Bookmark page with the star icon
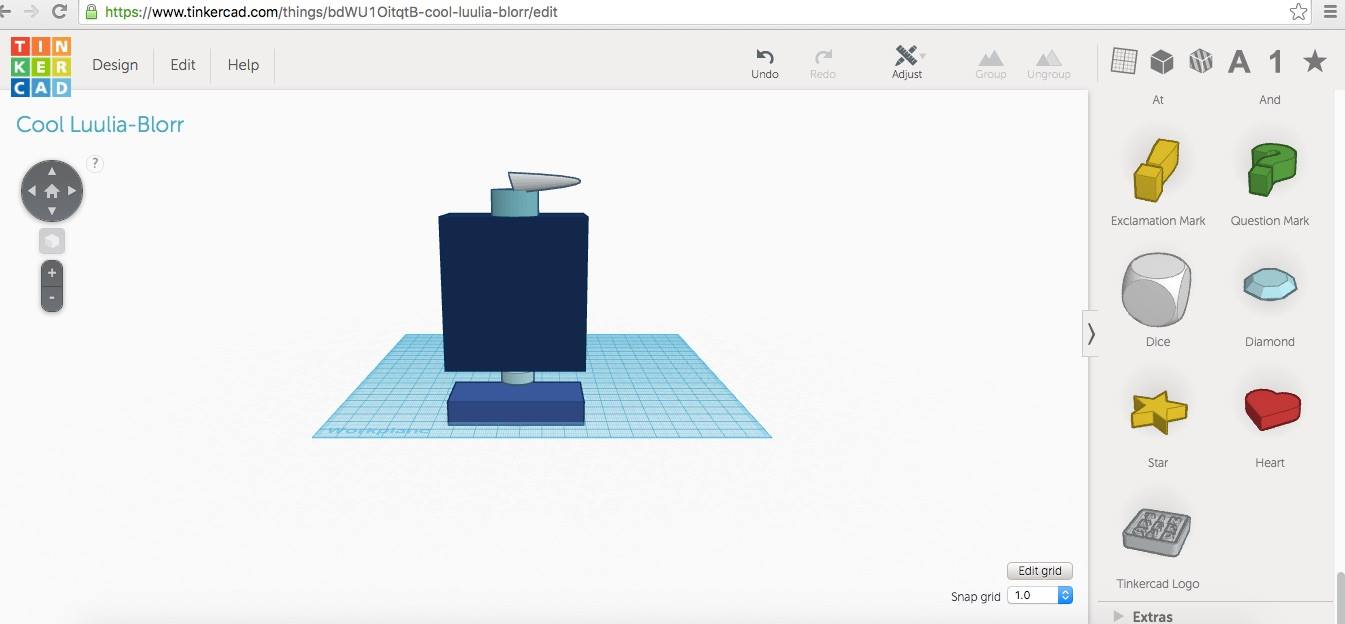The width and height of the screenshot is (1345, 624). pos(1298,12)
